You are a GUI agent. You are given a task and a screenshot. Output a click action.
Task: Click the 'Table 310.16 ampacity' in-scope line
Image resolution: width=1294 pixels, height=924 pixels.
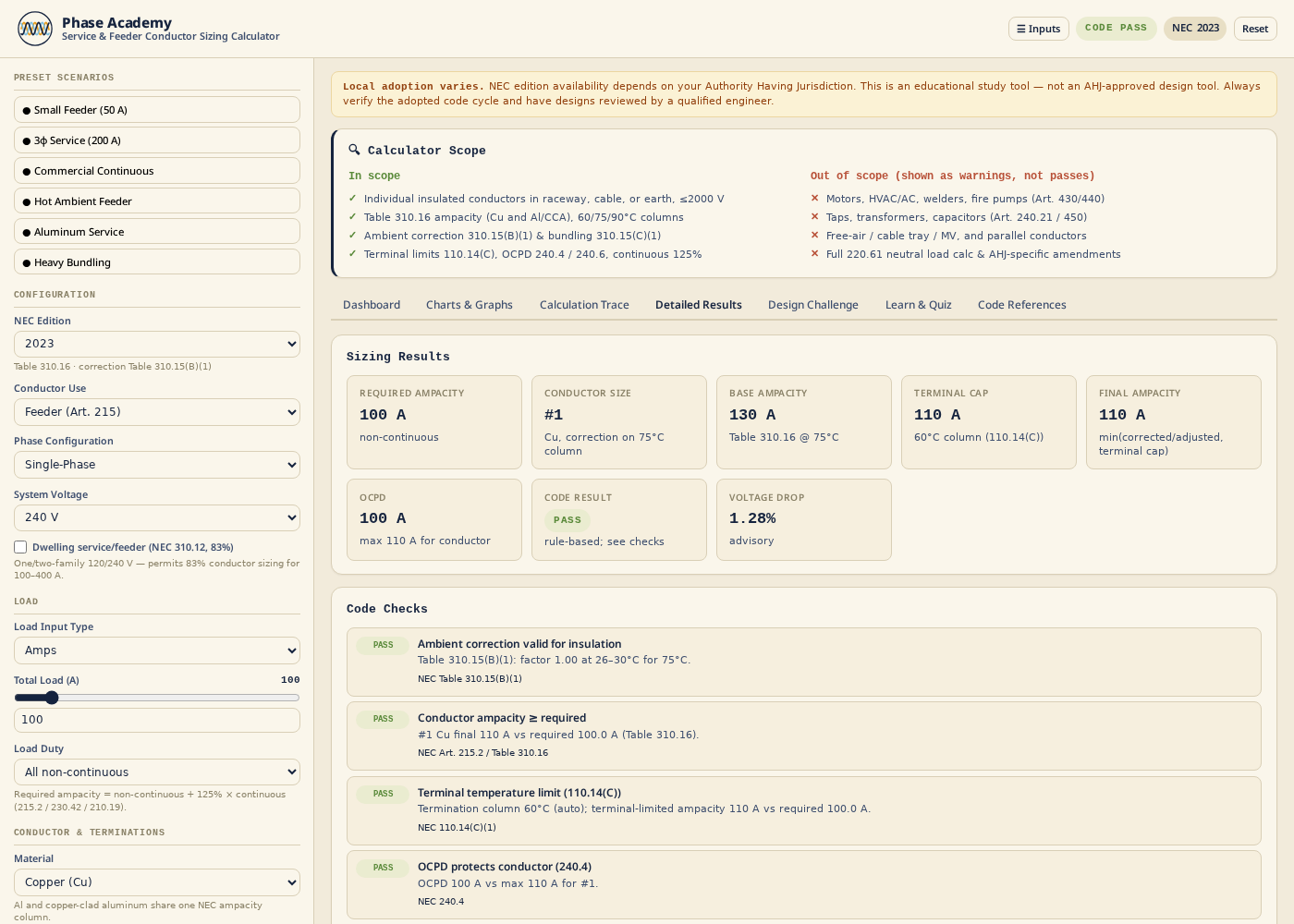pyautogui.click(x=524, y=217)
